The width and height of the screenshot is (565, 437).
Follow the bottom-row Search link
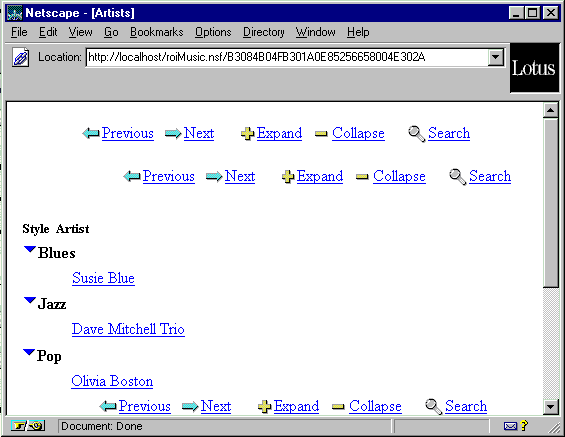[x=466, y=406]
